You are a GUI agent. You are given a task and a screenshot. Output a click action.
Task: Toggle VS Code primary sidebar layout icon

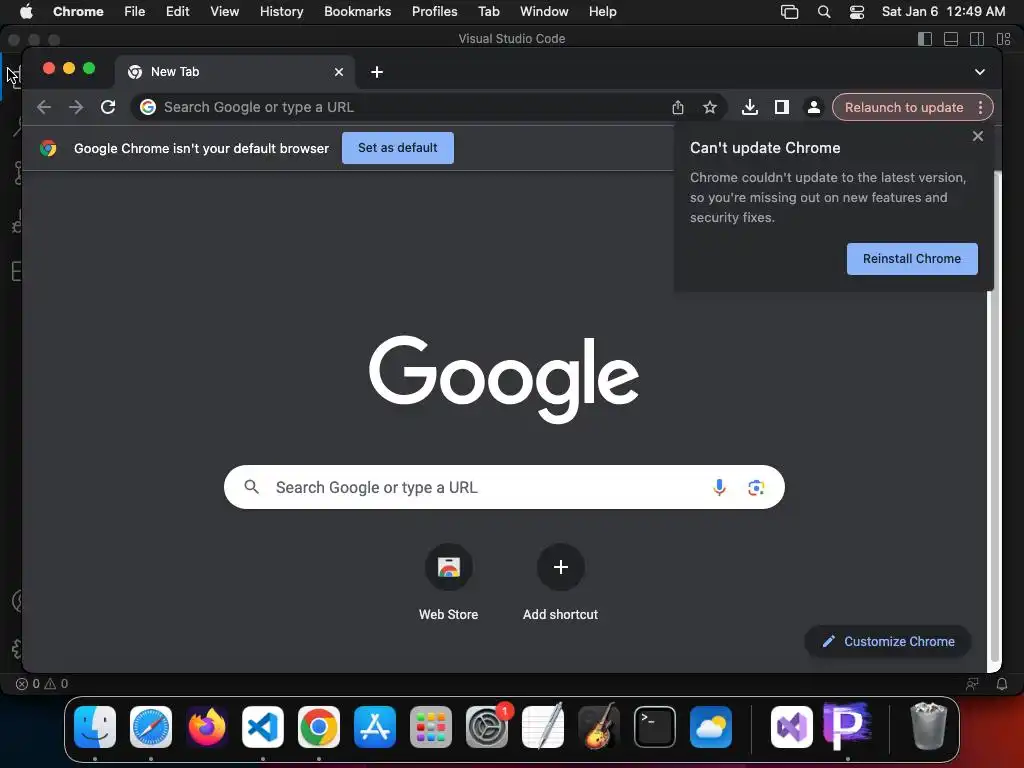(x=925, y=39)
